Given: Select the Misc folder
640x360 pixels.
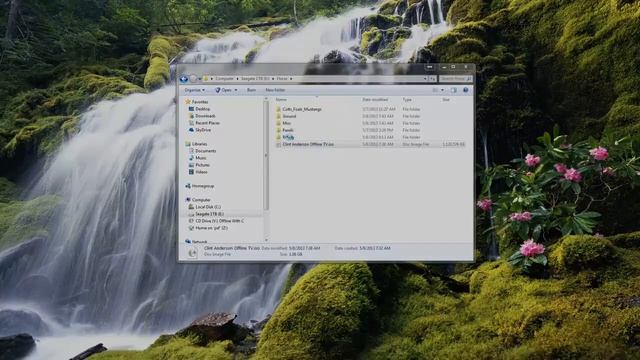Looking at the screenshot, I should (x=287, y=123).
